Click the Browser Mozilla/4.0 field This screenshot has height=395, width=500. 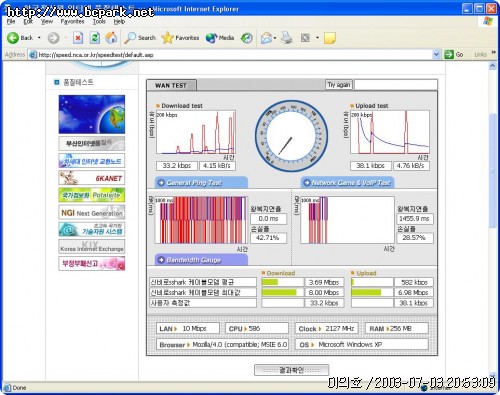click(222, 344)
